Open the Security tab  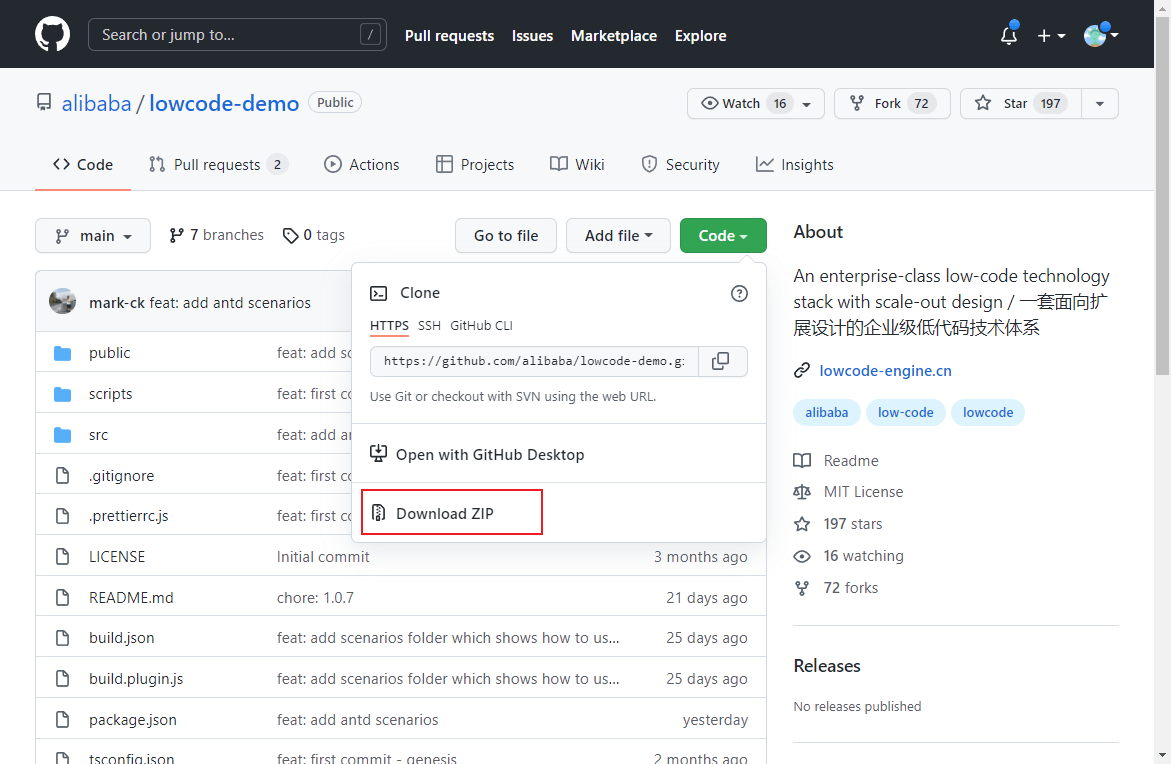680,164
